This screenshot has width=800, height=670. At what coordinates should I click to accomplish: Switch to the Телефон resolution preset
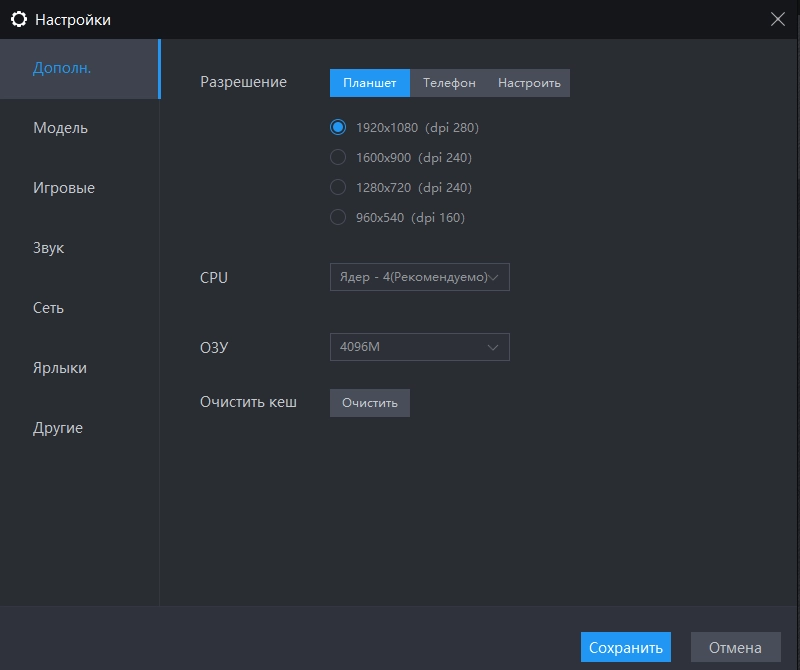point(447,83)
